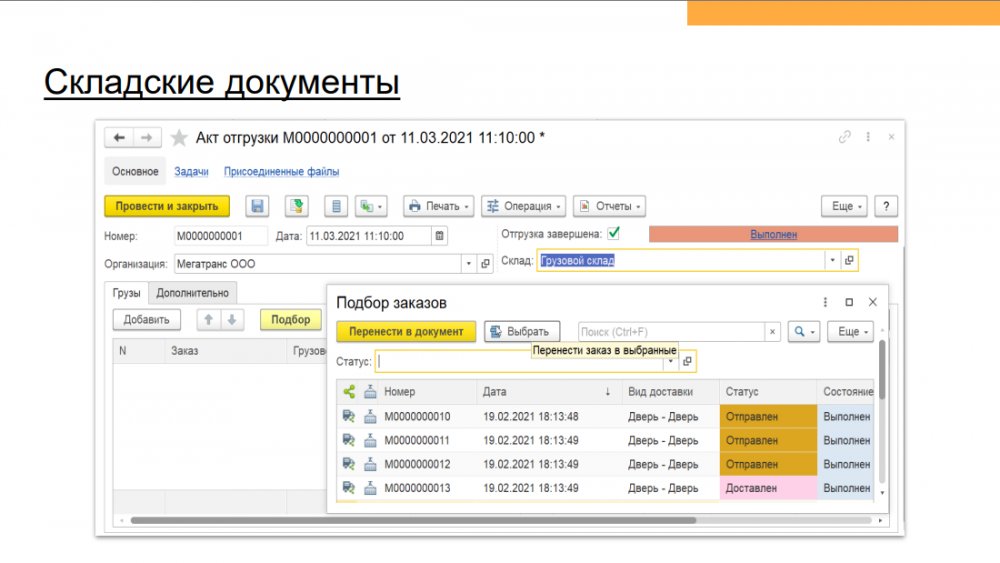Click the Перенести в документ button
1000x563 pixels.
[x=406, y=331]
